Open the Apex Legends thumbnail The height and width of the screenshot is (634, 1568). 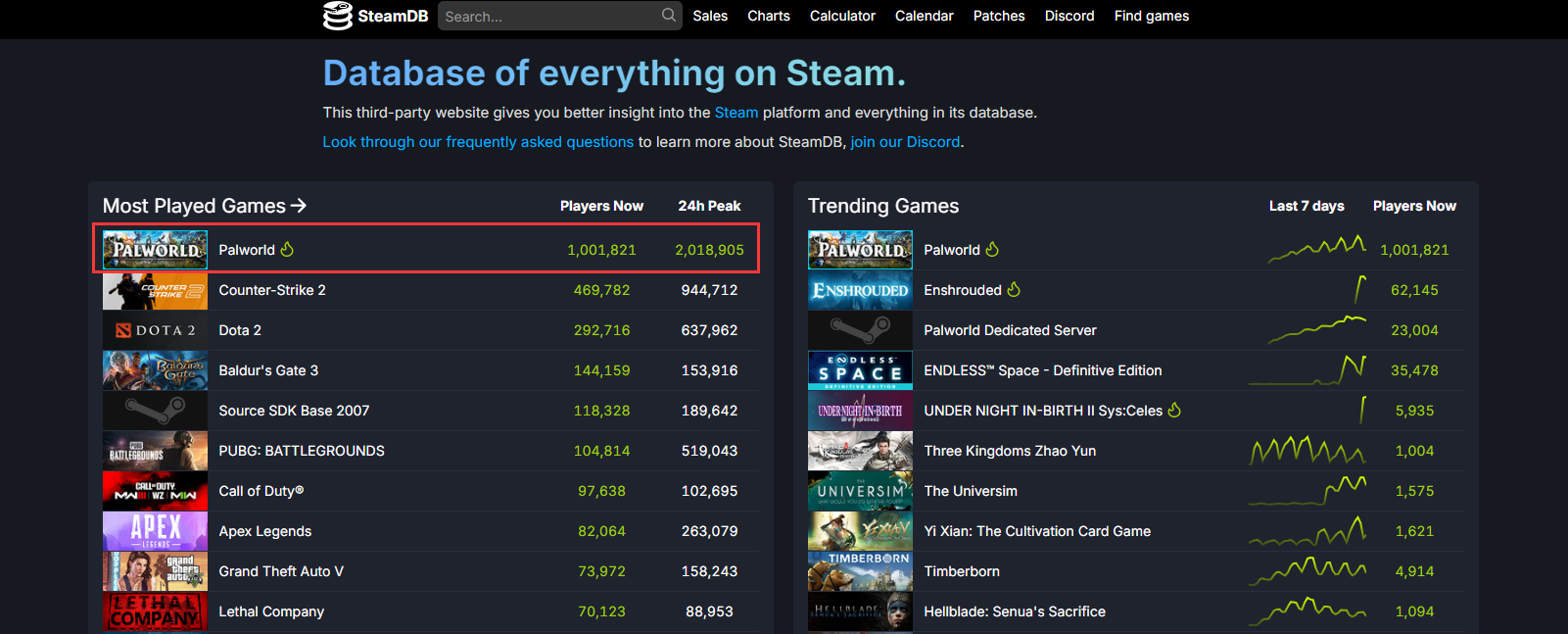155,531
